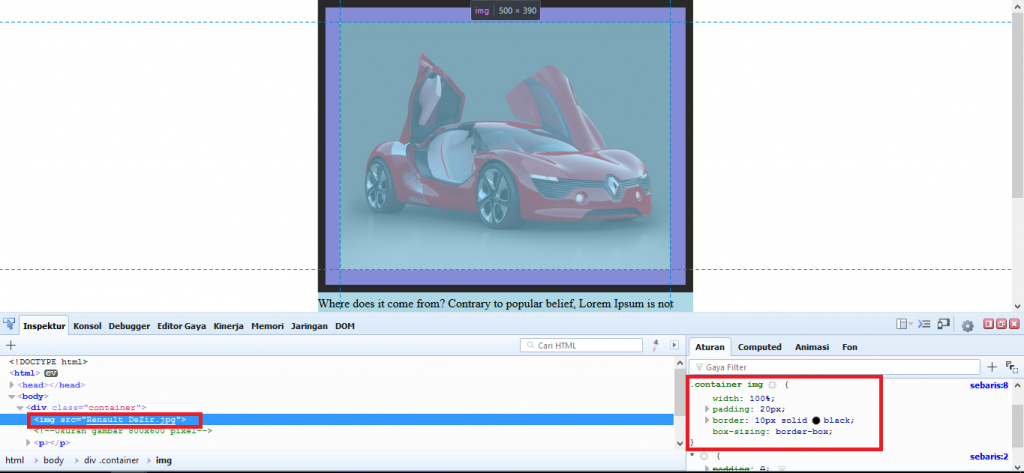Image resolution: width=1024 pixels, height=473 pixels.
Task: Click into the Cari HTML search field
Action: pos(582,345)
